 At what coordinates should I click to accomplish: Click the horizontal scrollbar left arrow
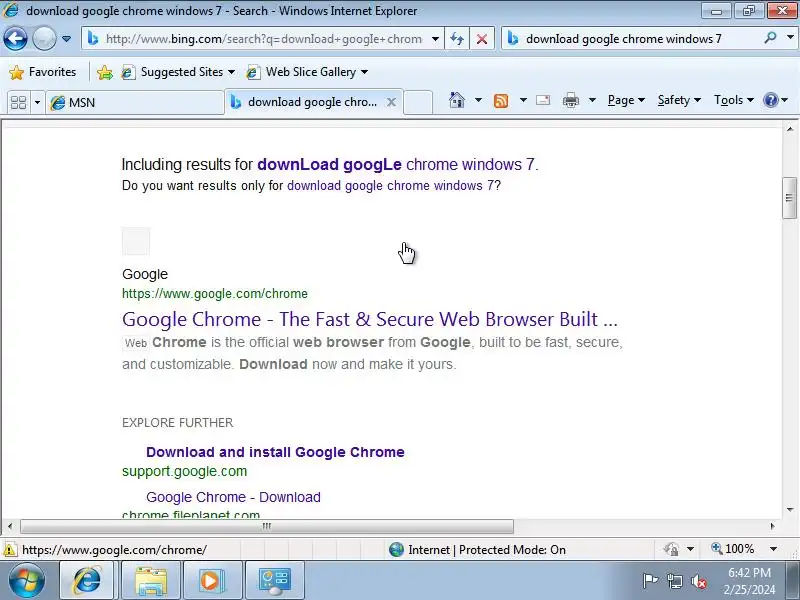coord(10,526)
